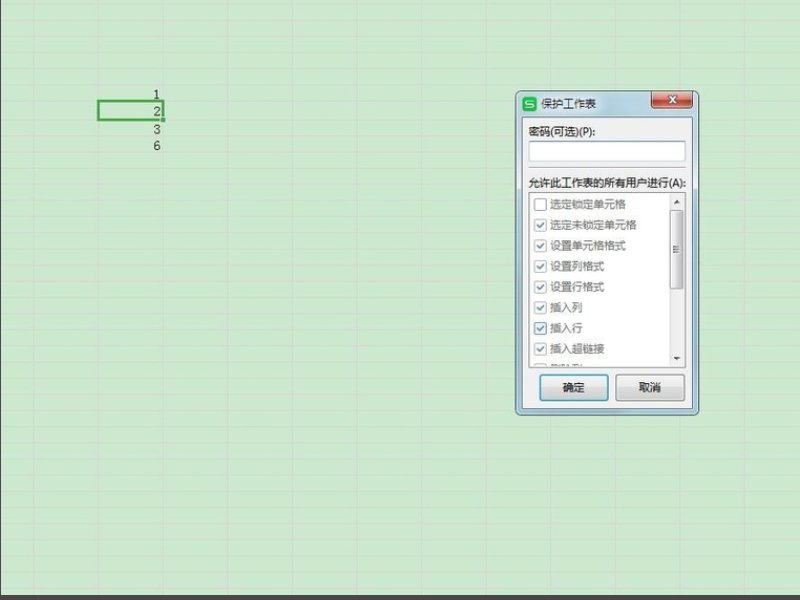This screenshot has height=600, width=800.
Task: Uncheck the 设置列格式 checkbox
Action: click(538, 266)
